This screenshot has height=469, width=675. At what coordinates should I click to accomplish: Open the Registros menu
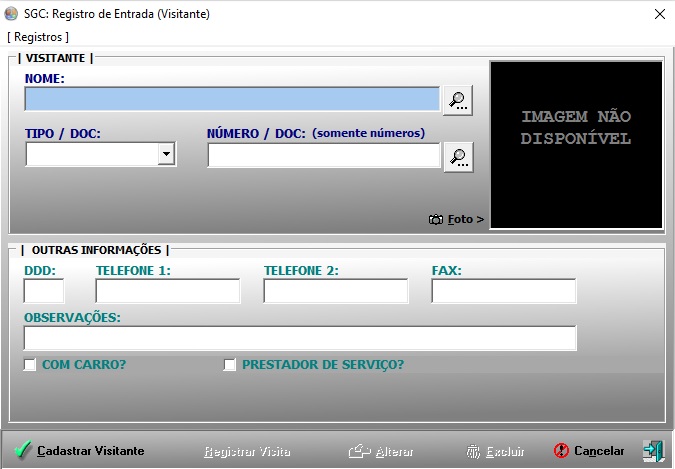click(x=38, y=37)
